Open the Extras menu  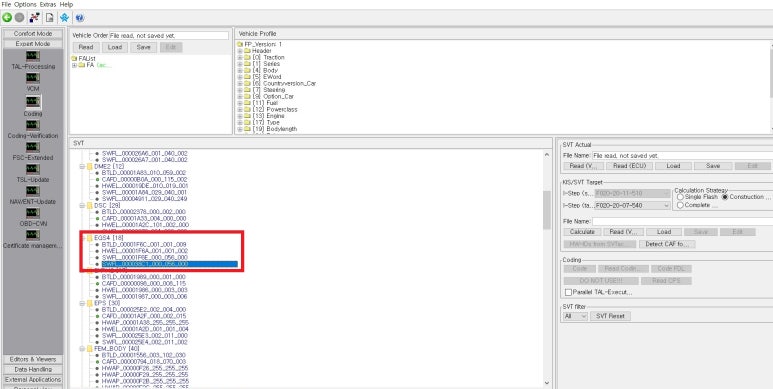48,4
